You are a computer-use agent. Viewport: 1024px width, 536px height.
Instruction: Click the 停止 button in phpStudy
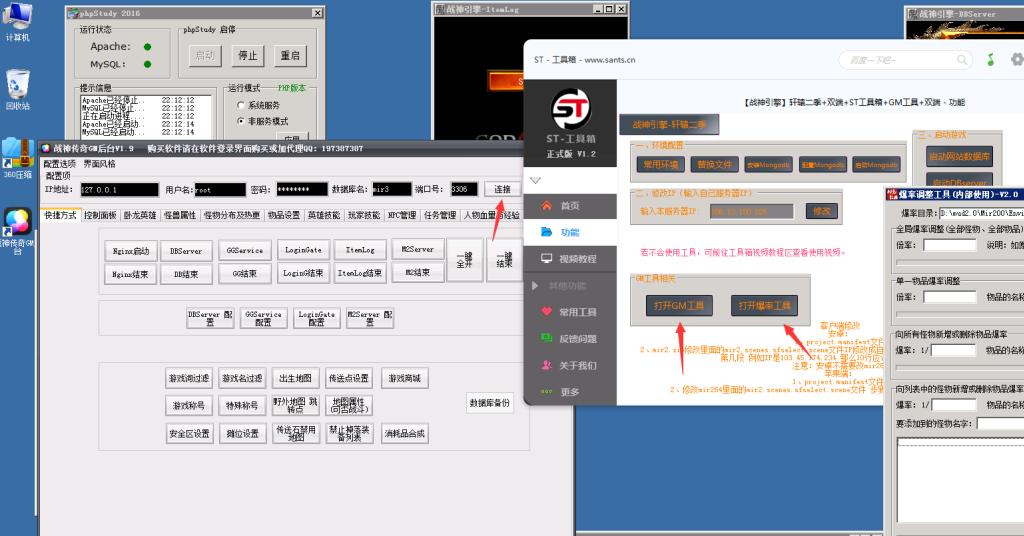click(248, 55)
